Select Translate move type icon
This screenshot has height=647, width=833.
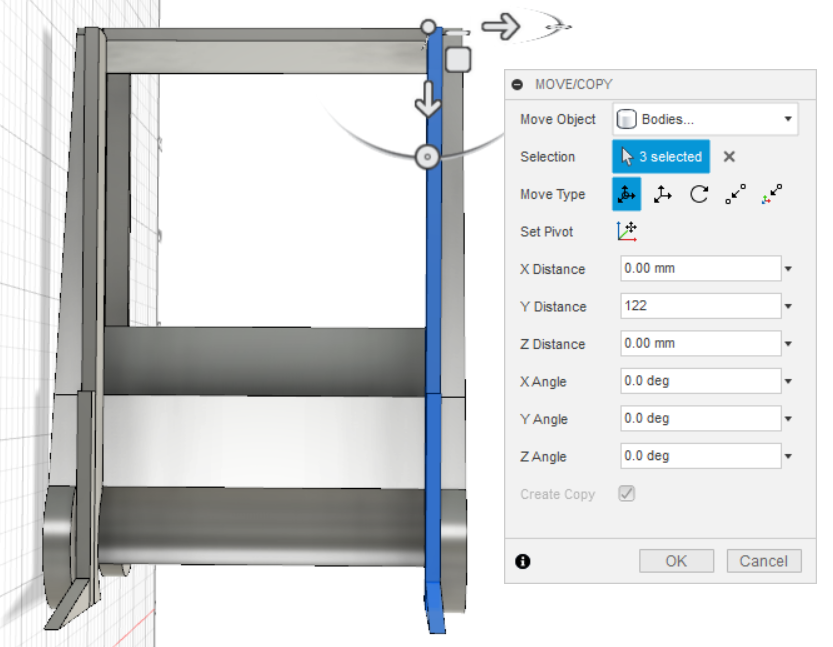click(662, 194)
